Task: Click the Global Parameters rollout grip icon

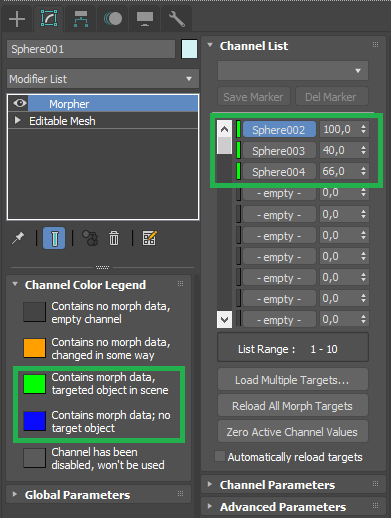Action: [x=180, y=494]
